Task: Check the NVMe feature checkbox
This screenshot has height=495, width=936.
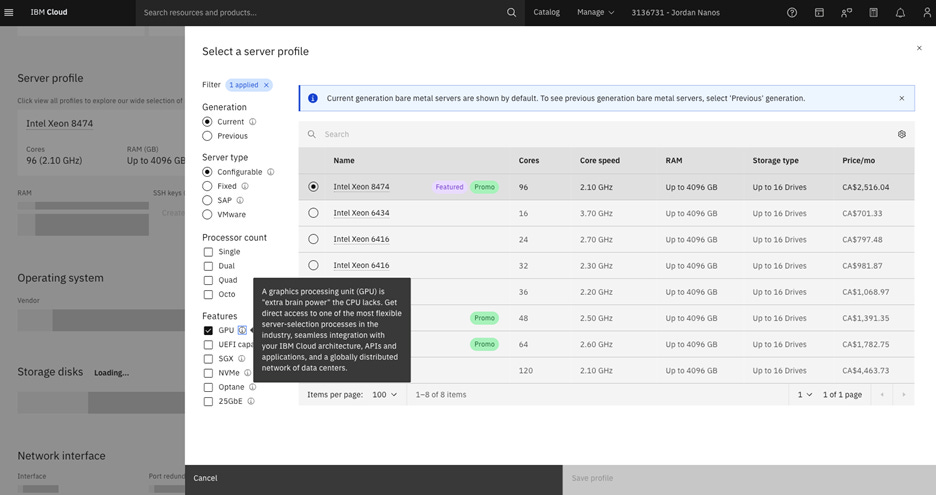Action: click(x=208, y=373)
